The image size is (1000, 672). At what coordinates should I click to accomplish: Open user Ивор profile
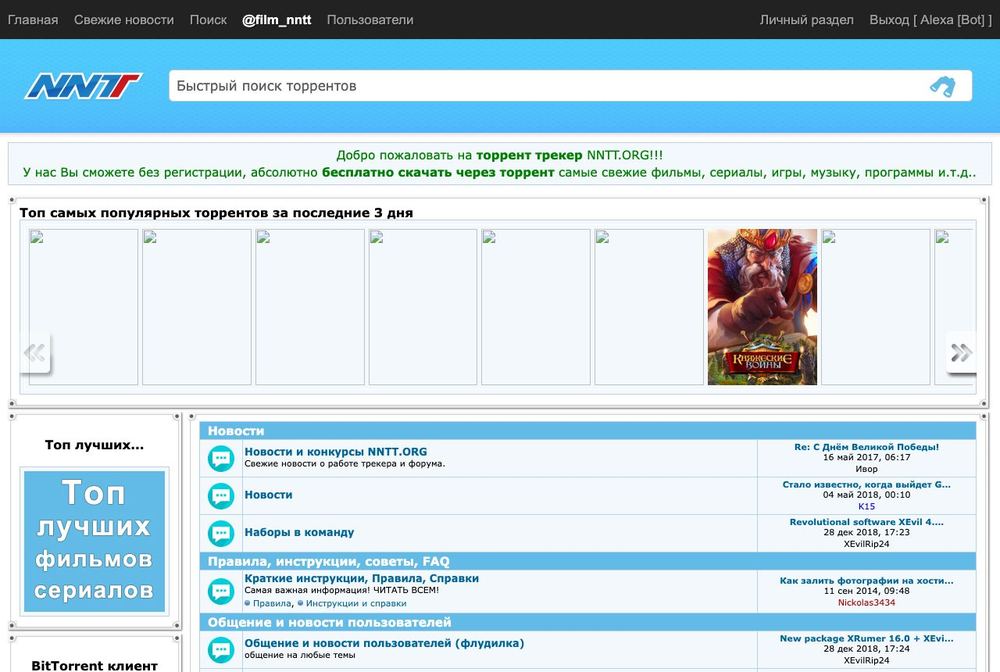(x=866, y=469)
